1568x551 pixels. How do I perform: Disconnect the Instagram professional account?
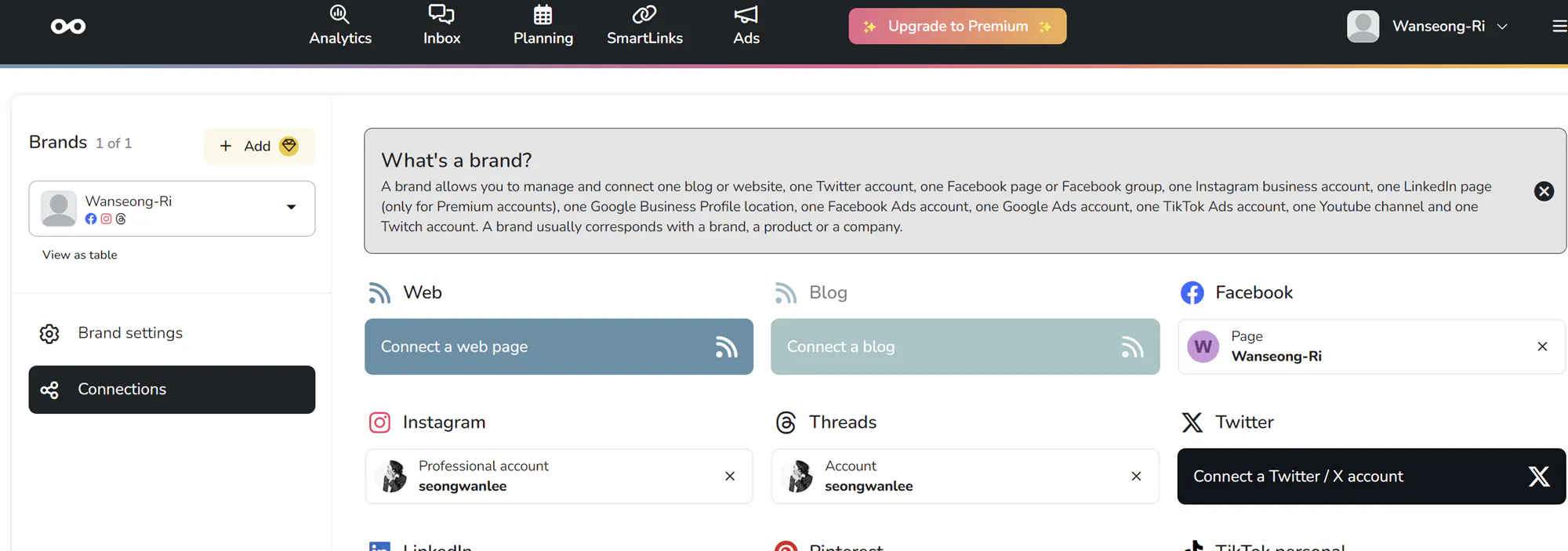[x=730, y=477]
